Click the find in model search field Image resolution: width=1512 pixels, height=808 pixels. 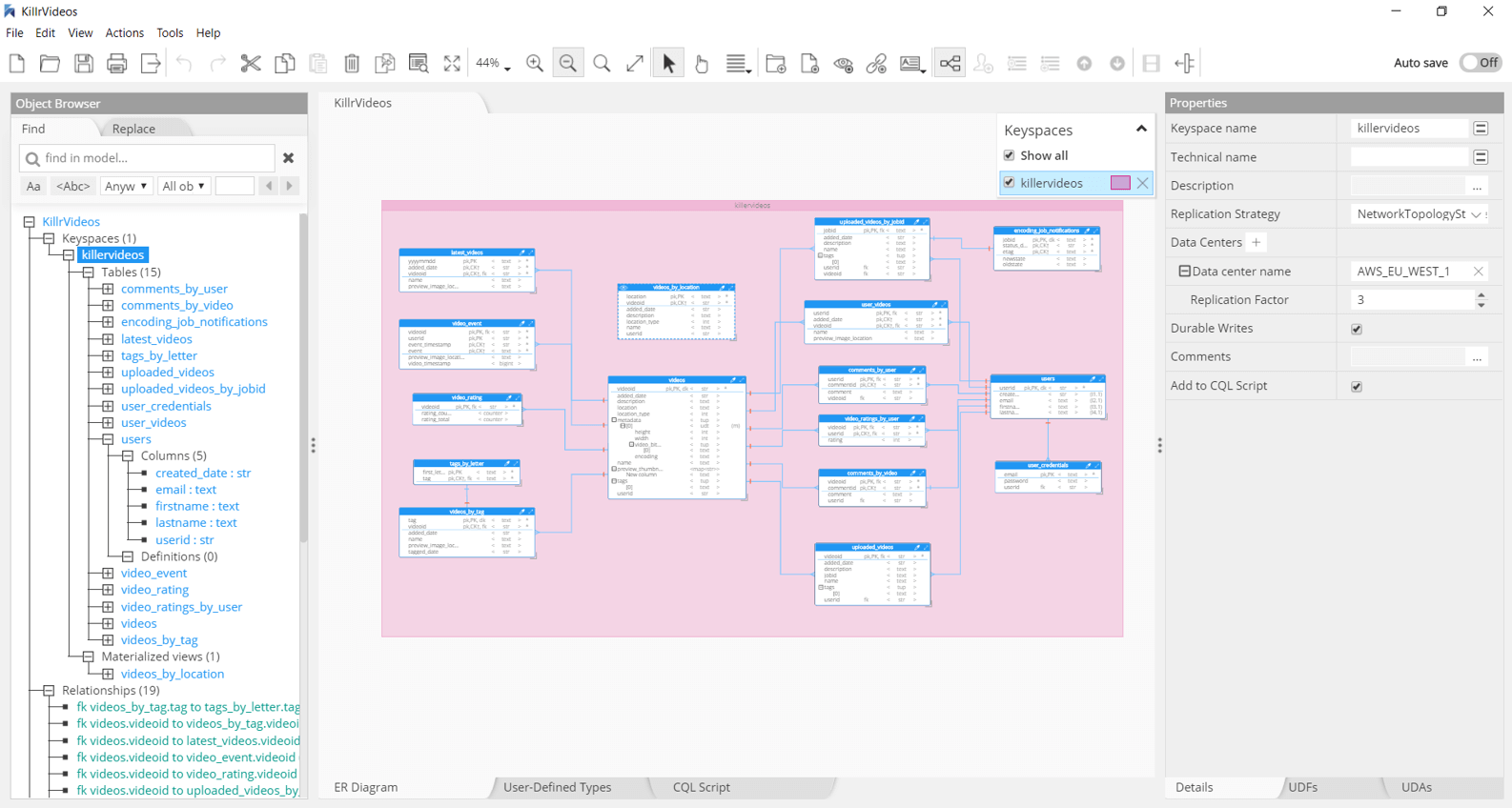click(x=147, y=158)
